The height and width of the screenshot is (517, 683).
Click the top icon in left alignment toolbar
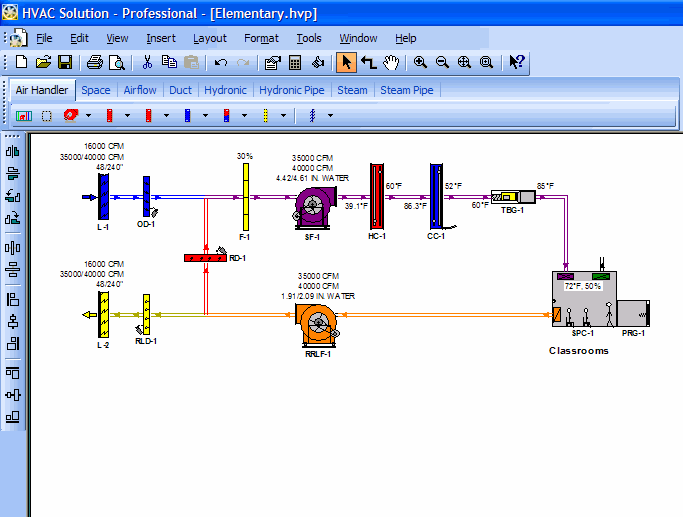pos(13,152)
